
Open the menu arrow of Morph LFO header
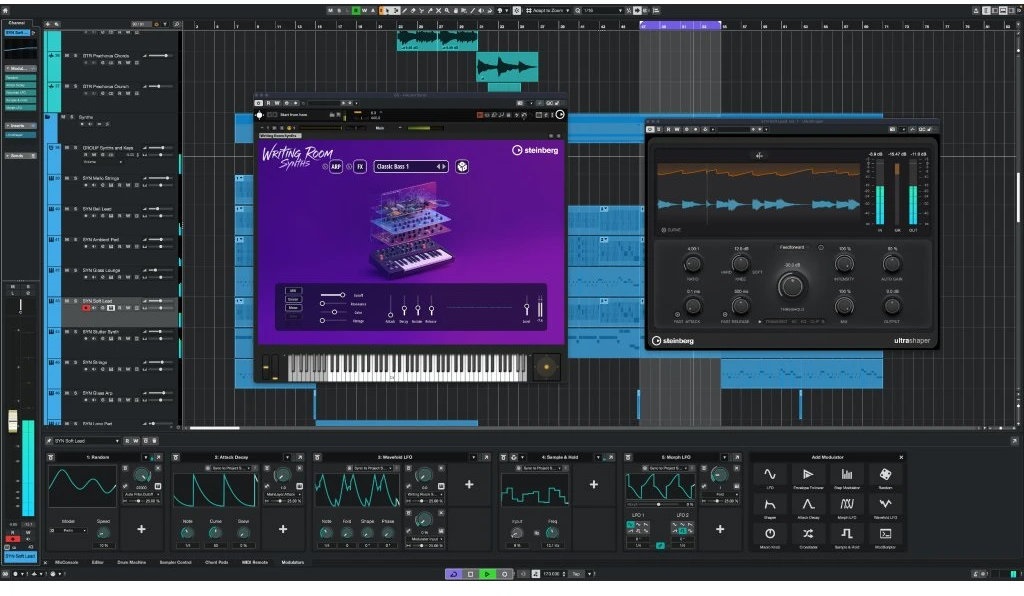(x=724, y=458)
